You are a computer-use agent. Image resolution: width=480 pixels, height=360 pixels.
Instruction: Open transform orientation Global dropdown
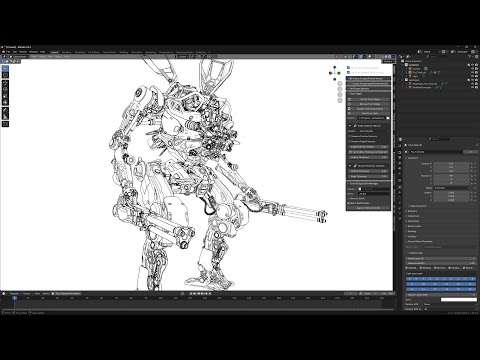click(x=183, y=57)
